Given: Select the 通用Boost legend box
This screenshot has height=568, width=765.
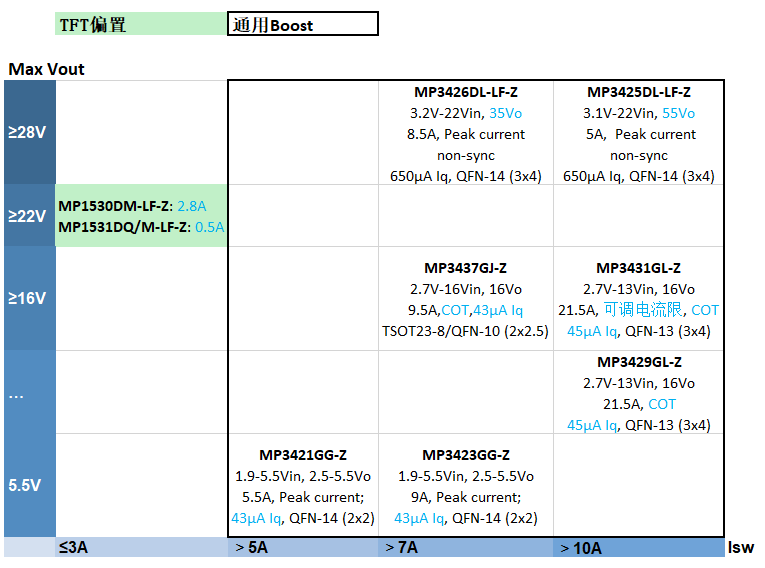Looking at the screenshot, I should pyautogui.click(x=303, y=25).
